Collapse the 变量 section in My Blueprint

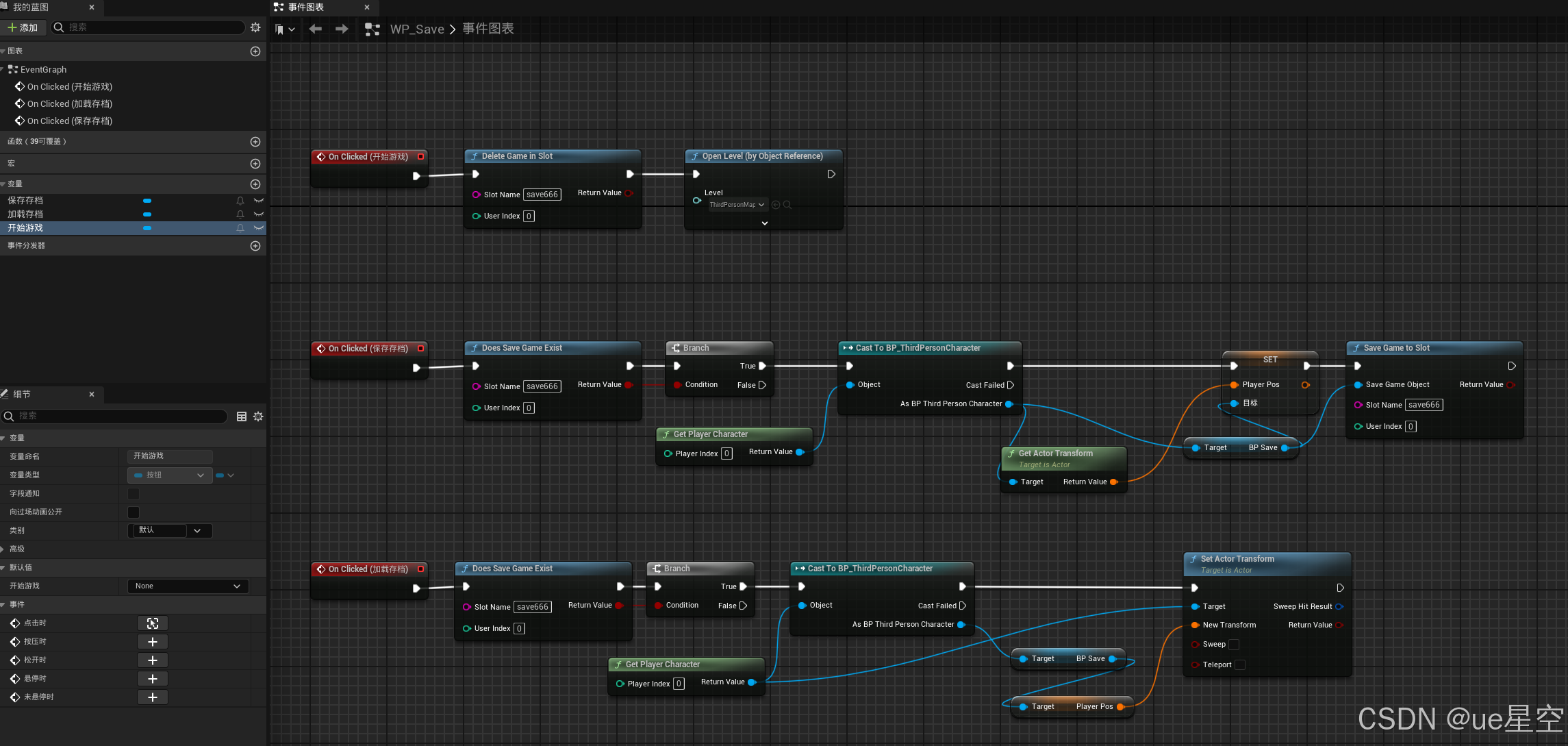click(3, 184)
